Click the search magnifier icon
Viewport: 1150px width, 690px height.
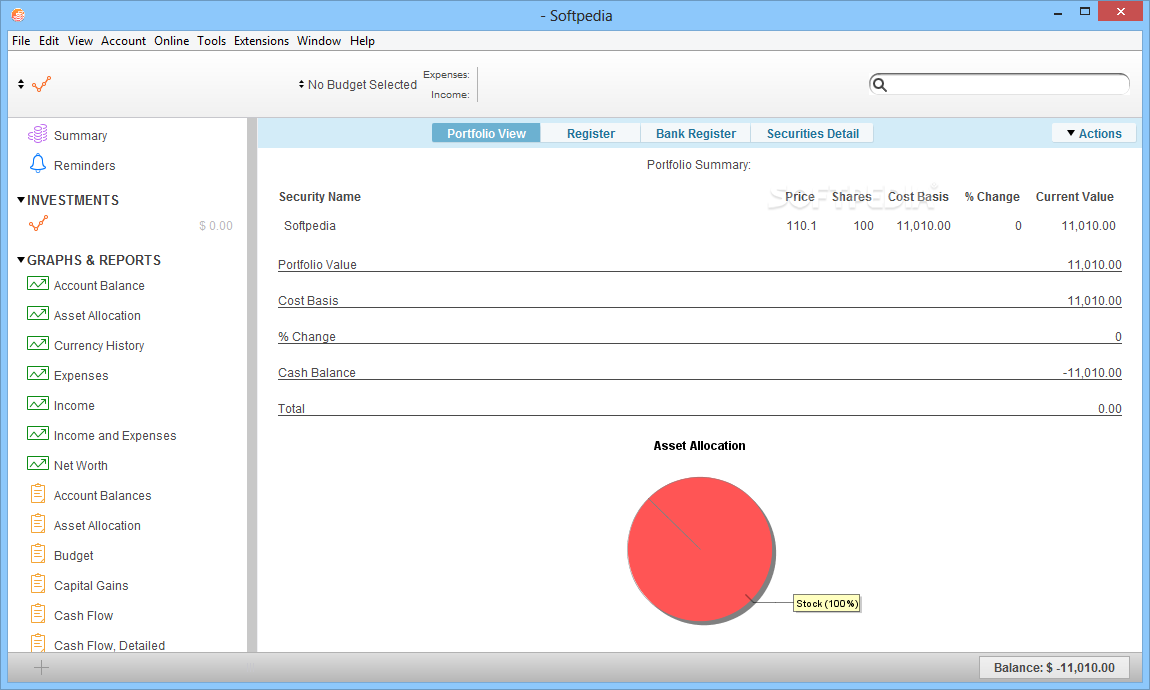tap(880, 85)
